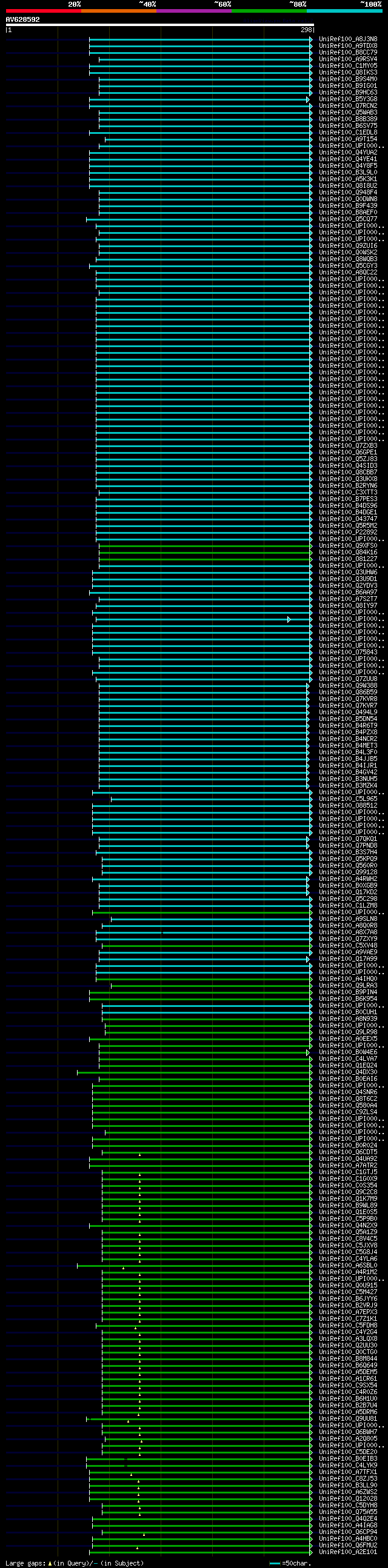
Task: Click label UniRef100_O81227
Action: (348, 559)
